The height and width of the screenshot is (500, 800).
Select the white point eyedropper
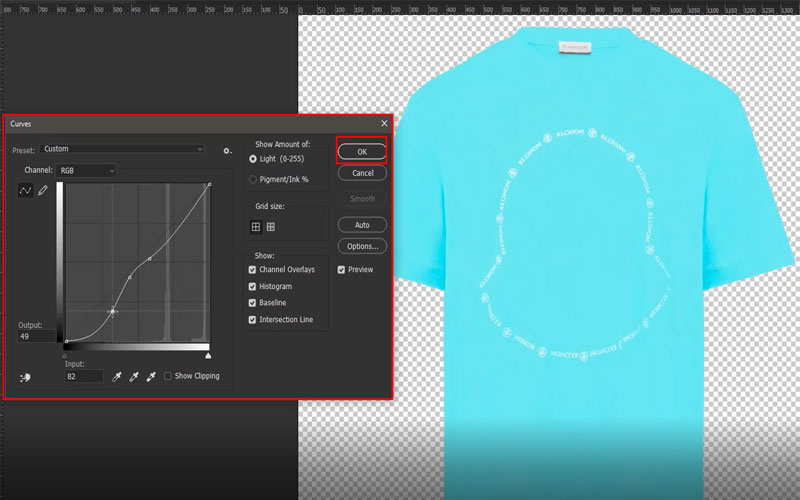tap(151, 377)
